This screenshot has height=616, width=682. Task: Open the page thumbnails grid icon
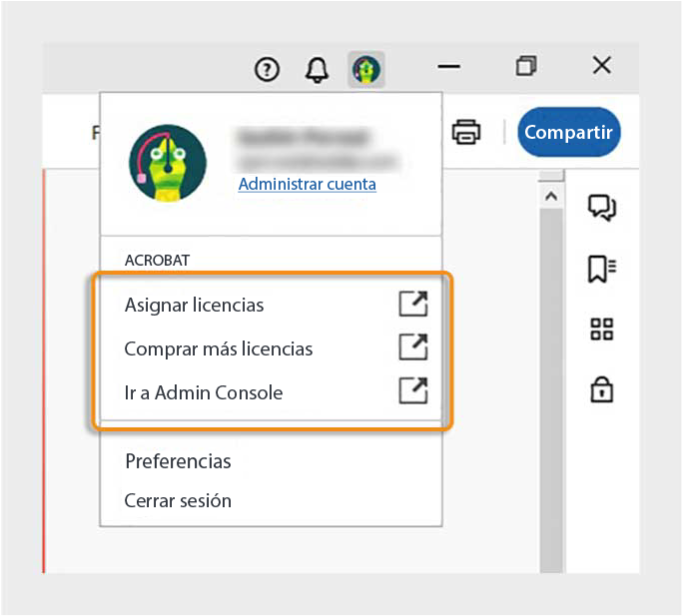602,329
